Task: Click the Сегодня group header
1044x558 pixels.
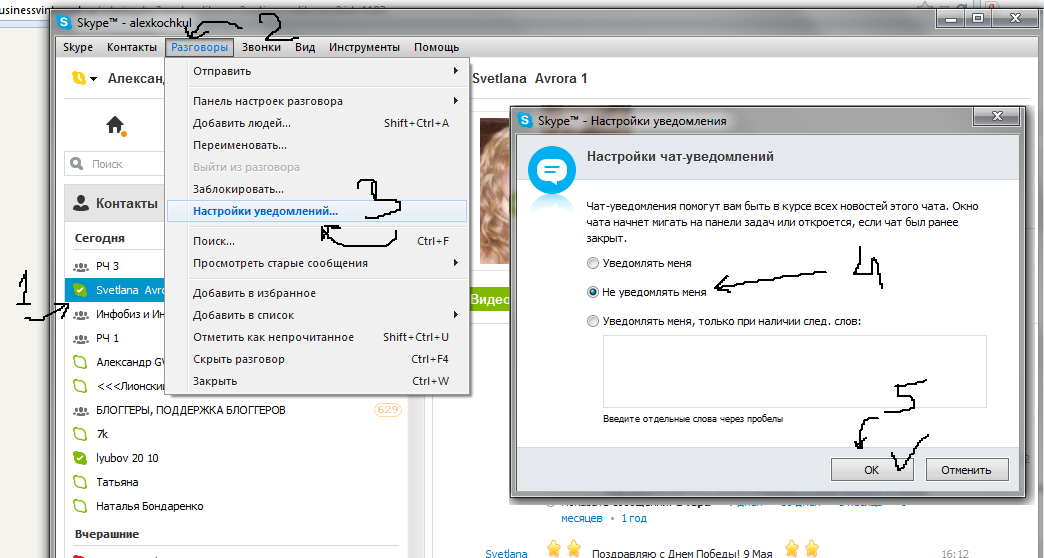Action: (100, 238)
